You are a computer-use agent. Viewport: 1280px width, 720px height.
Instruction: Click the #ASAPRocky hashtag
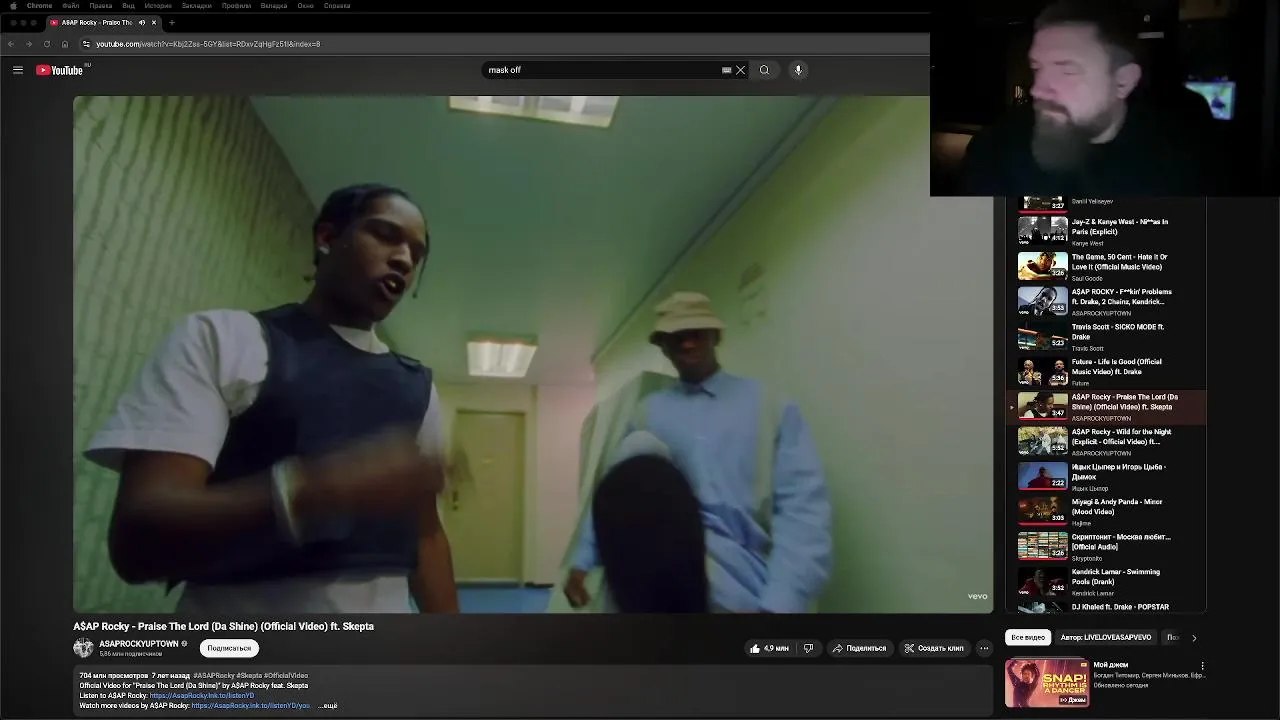coord(214,676)
